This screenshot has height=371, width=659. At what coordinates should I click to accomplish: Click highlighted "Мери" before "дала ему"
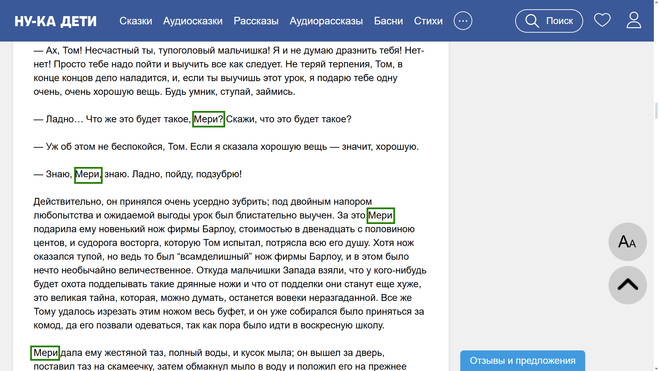[45, 353]
